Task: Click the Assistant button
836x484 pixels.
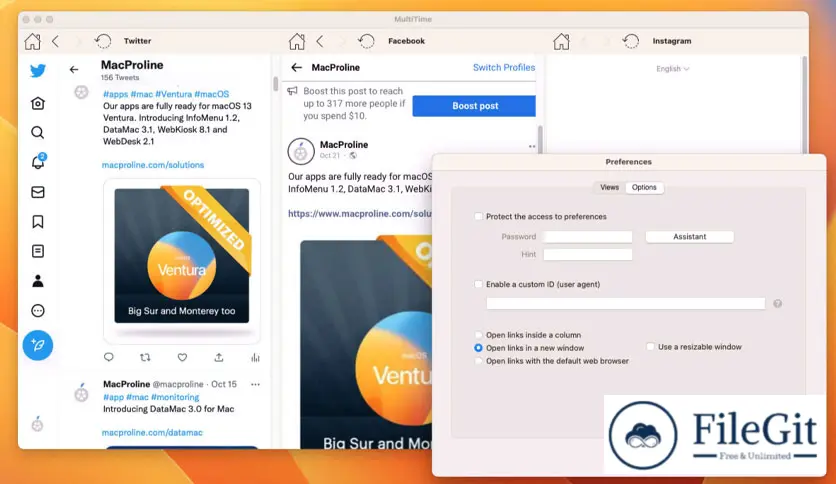Action: (689, 237)
